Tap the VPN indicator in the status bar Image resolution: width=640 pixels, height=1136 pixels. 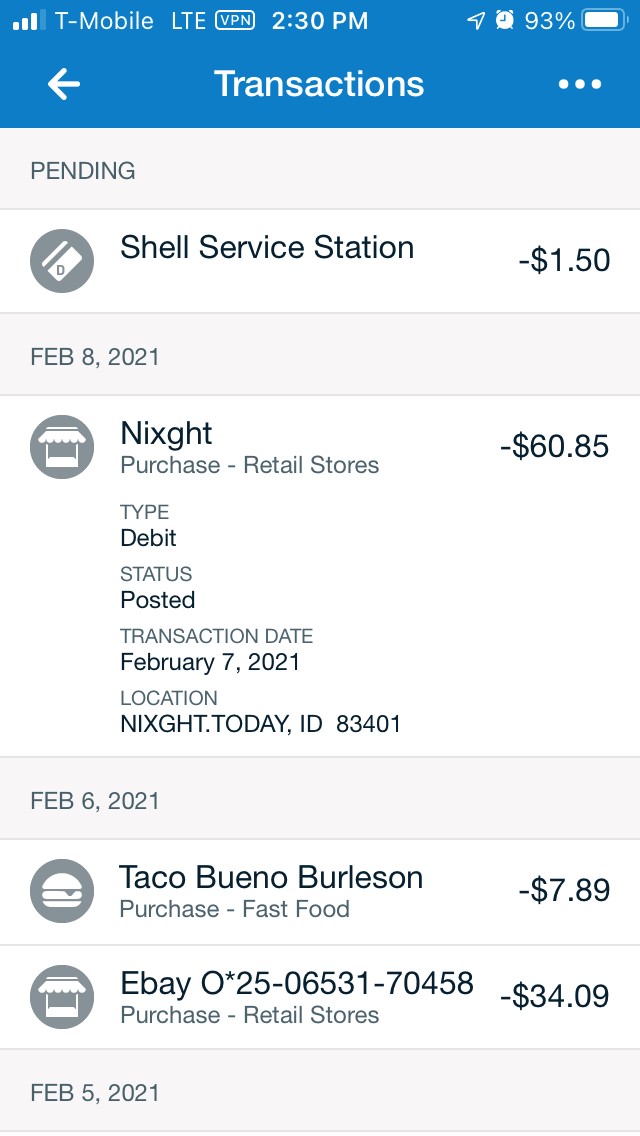(x=235, y=20)
